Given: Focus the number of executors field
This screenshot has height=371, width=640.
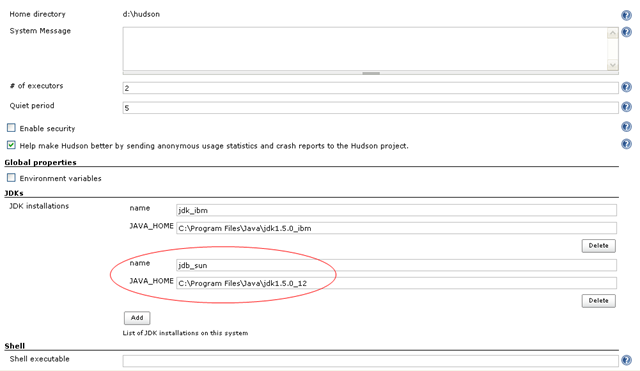Looking at the screenshot, I should pyautogui.click(x=371, y=88).
